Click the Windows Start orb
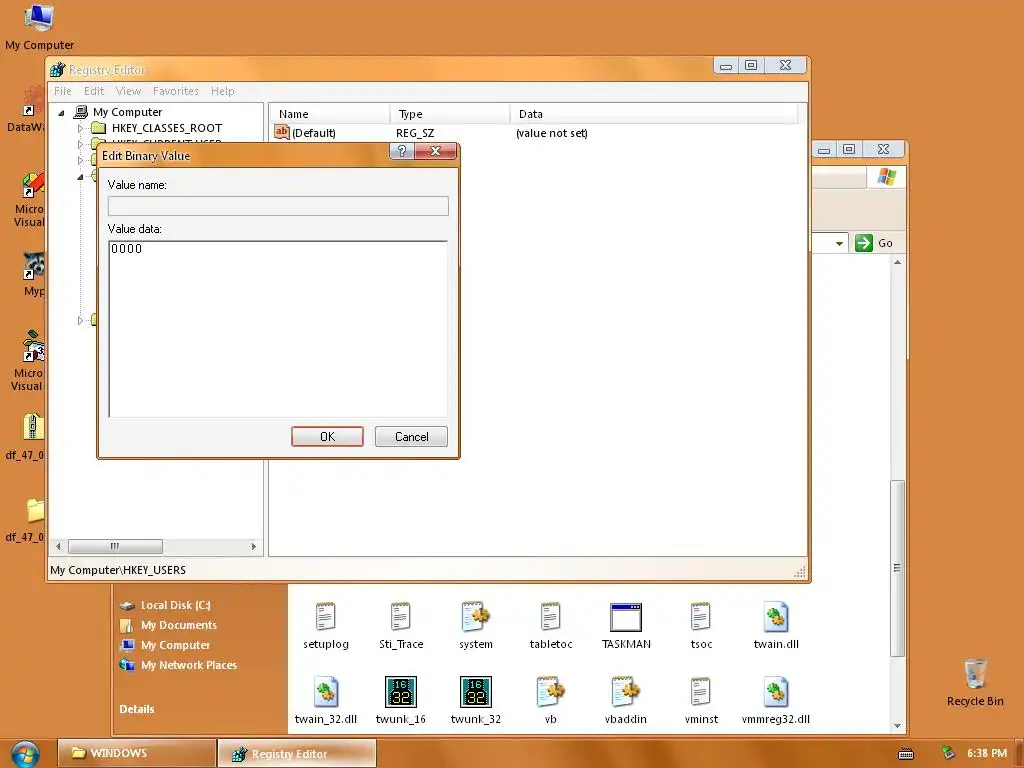This screenshot has width=1024, height=768. coord(25,754)
